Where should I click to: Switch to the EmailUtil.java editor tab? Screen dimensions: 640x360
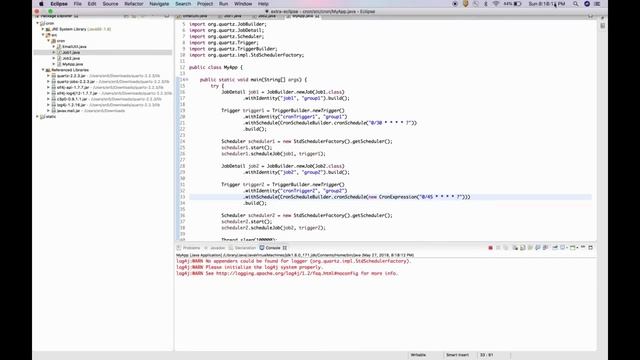pos(195,16)
